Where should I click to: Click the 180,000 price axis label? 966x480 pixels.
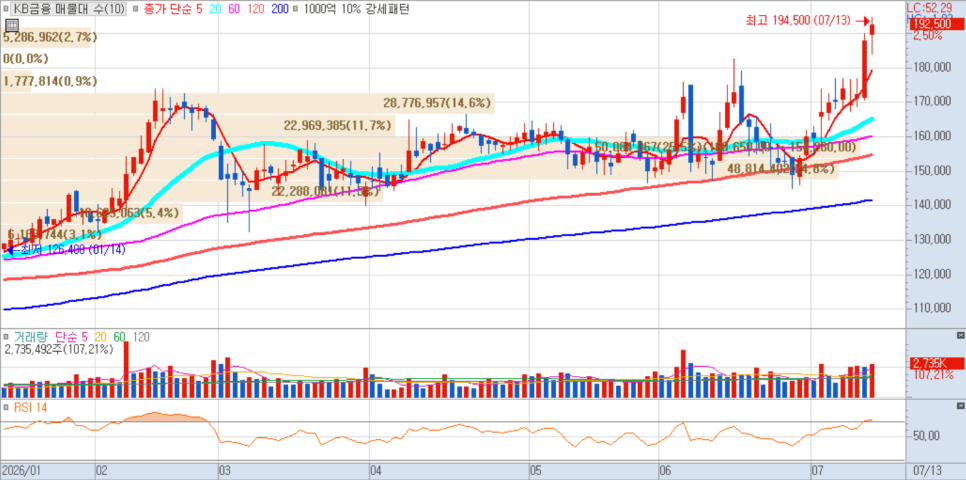tap(932, 67)
